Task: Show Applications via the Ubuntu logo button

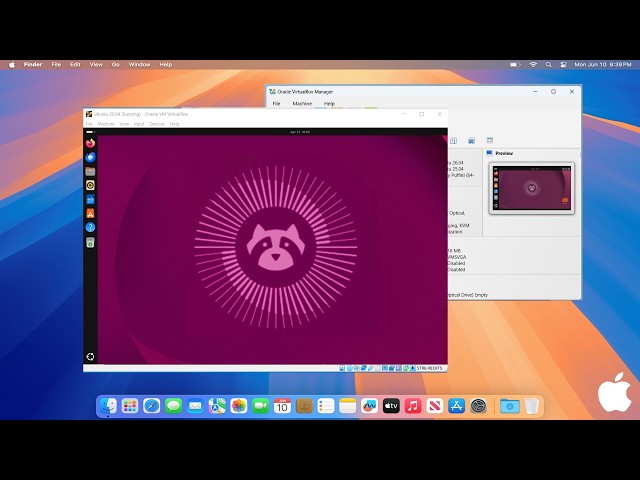Action: click(x=90, y=357)
